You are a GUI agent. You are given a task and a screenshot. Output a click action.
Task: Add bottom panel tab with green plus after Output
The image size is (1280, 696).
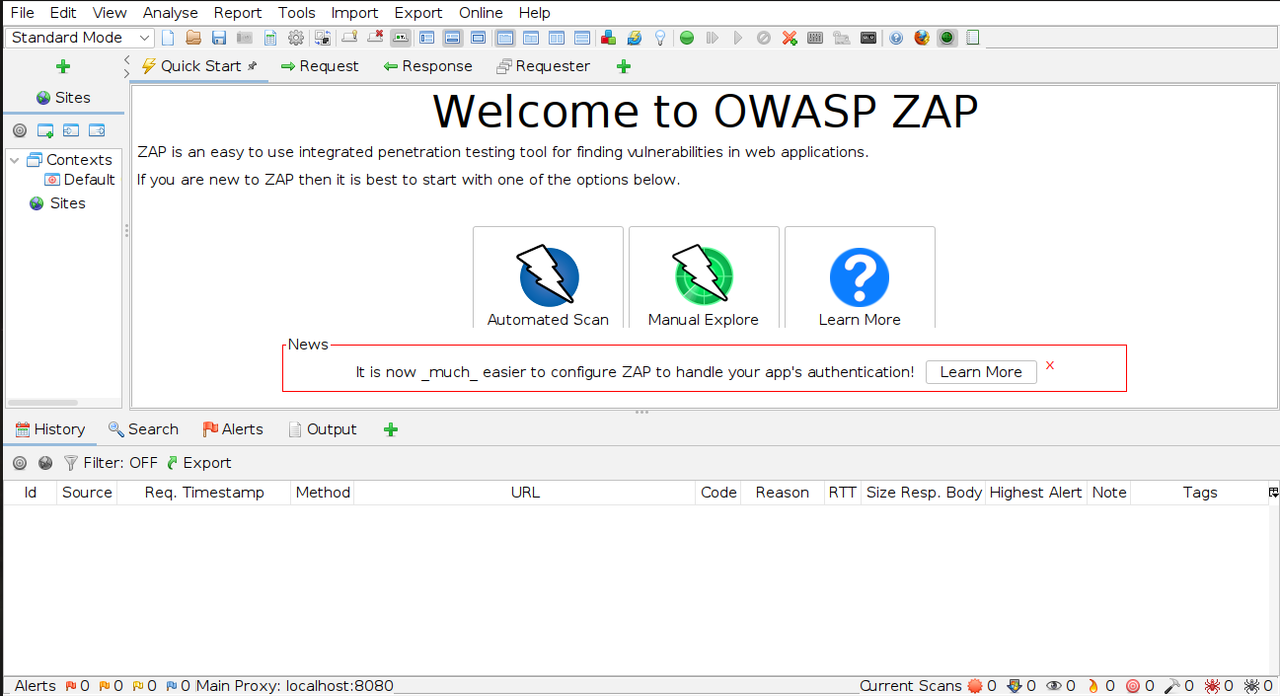391,430
